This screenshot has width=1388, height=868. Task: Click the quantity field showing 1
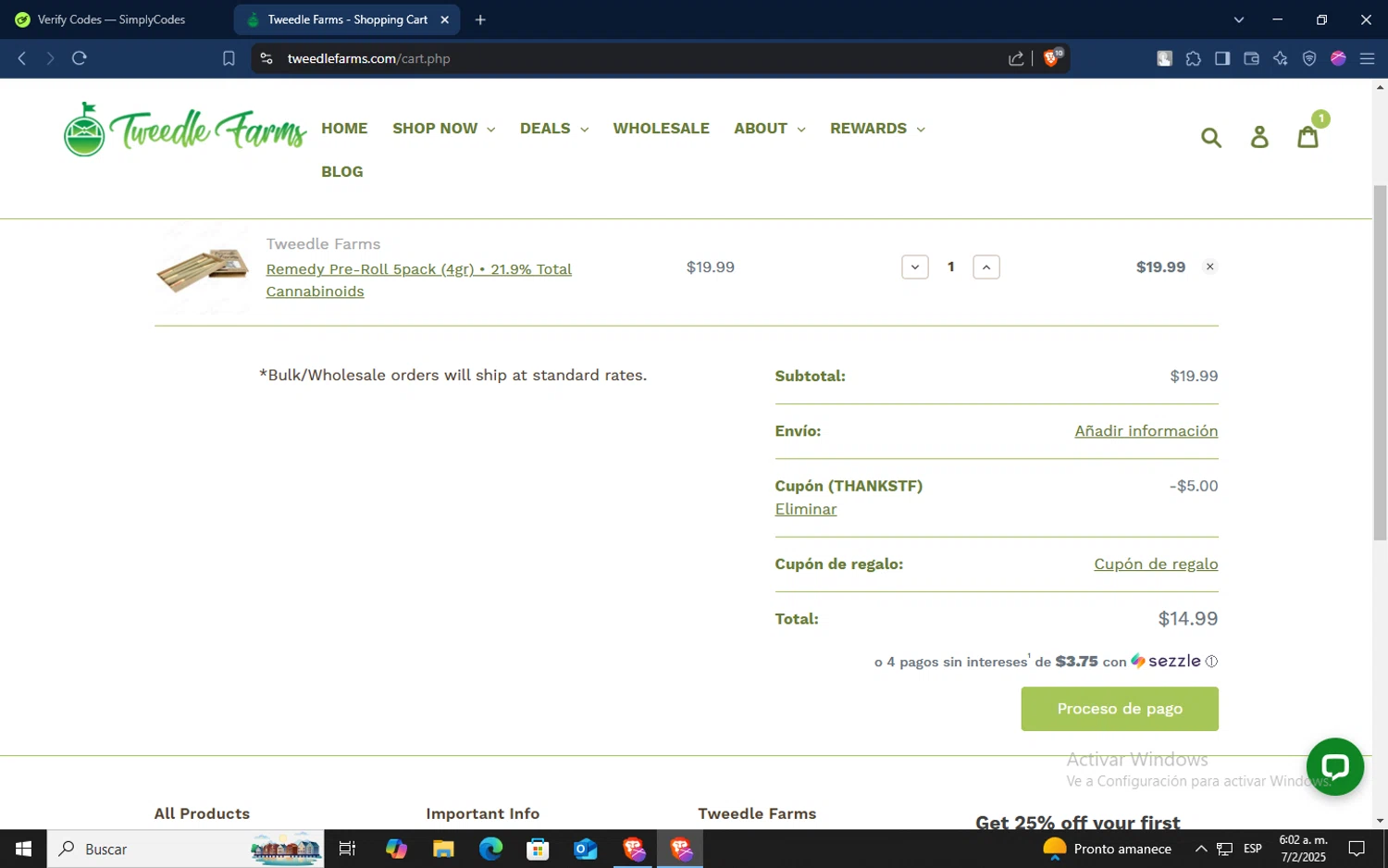(950, 267)
